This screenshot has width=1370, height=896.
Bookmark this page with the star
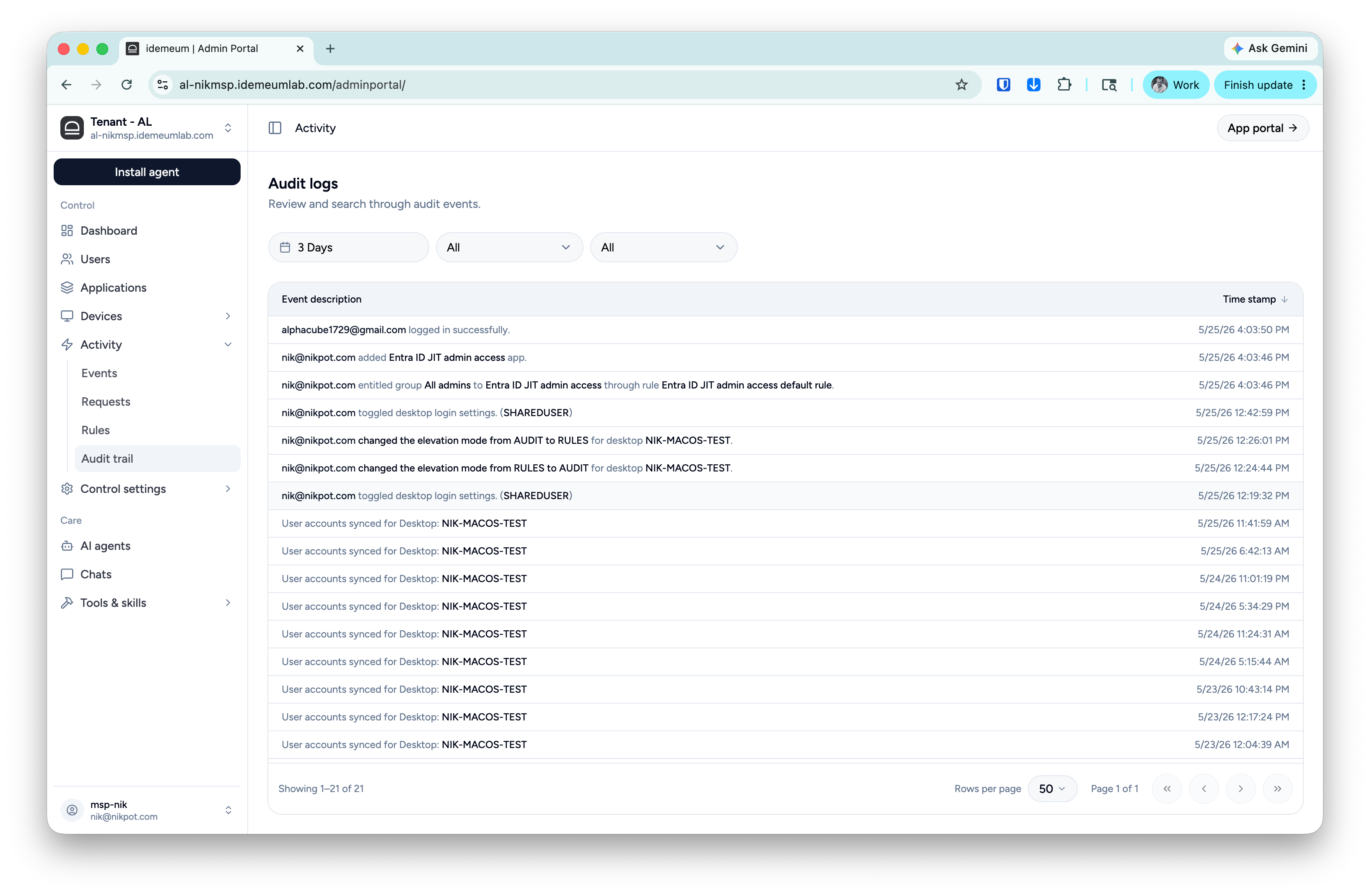961,85
